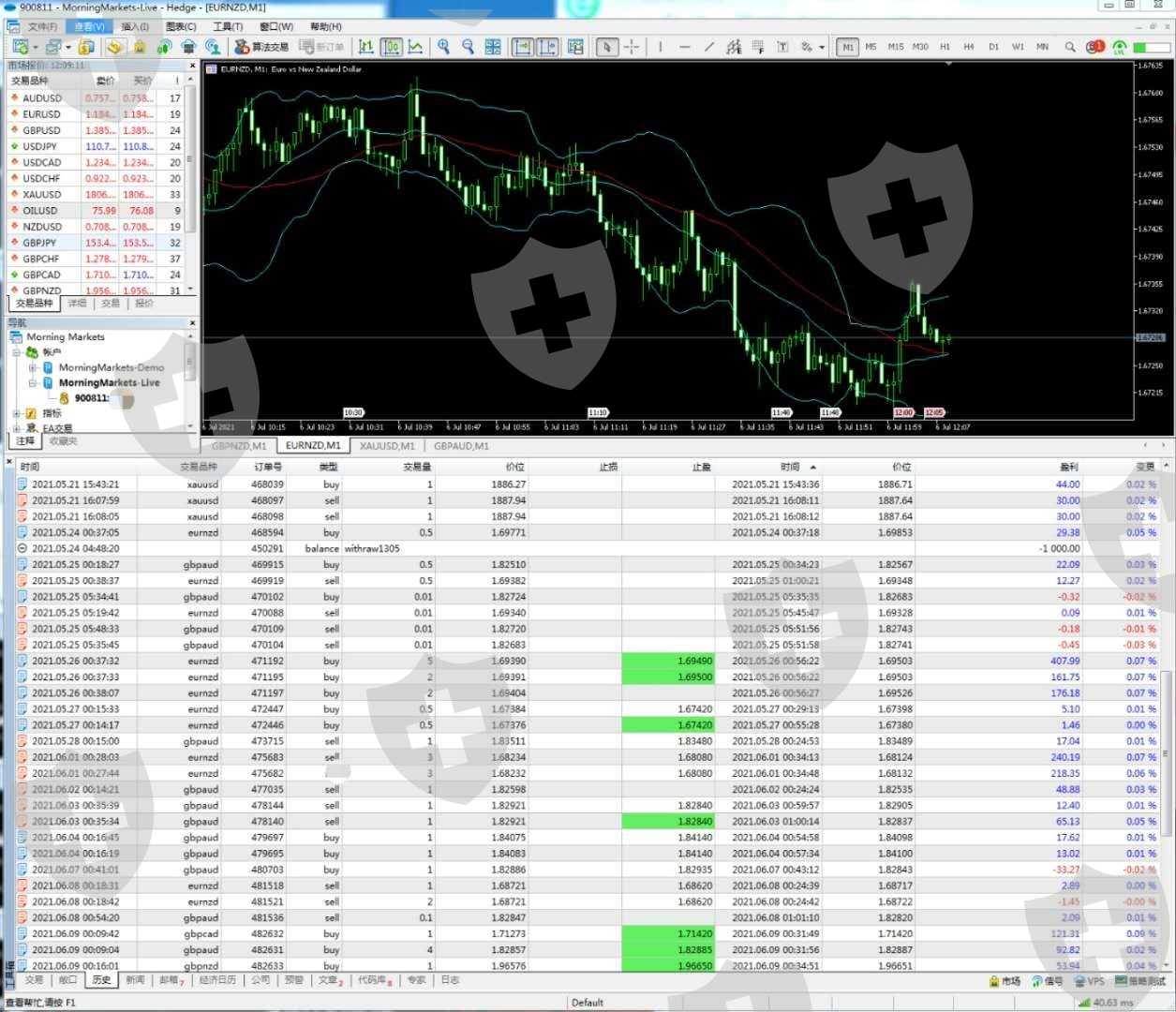The height and width of the screenshot is (1012, 1176).
Task: Open the search magnifier in toolbar
Action: coord(1070,47)
